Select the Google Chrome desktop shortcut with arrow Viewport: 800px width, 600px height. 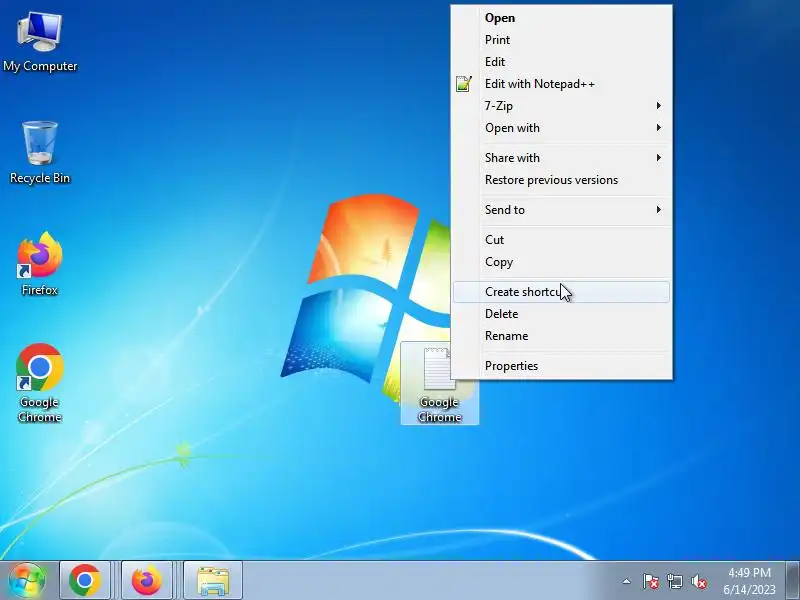(40, 383)
